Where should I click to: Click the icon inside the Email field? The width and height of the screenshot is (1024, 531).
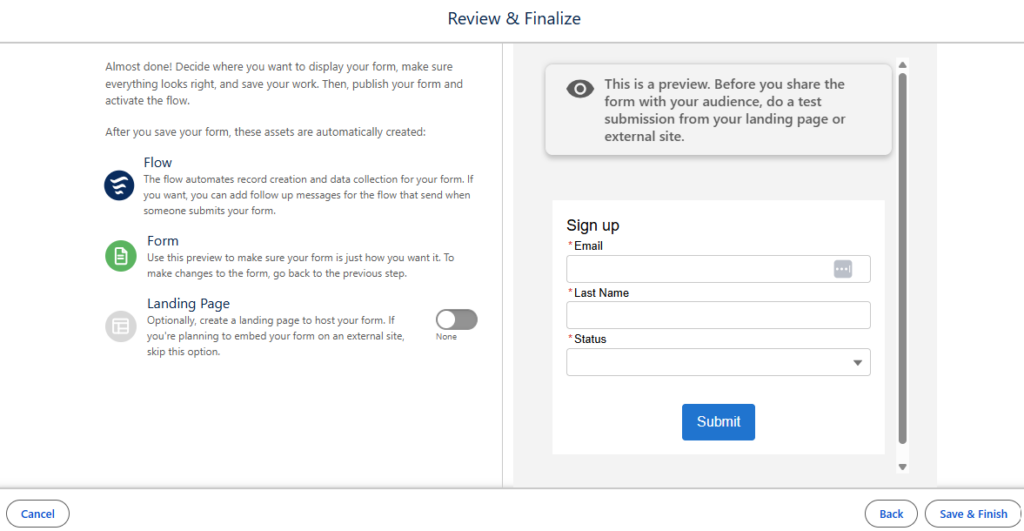click(x=842, y=269)
